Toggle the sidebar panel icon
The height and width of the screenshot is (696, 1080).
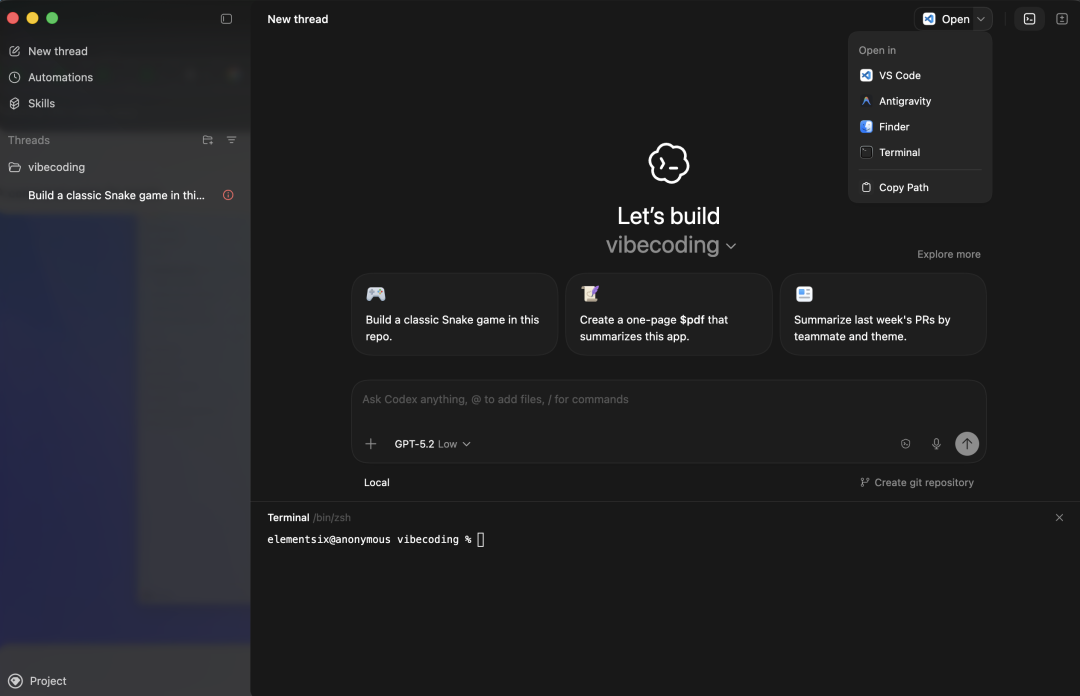(x=226, y=19)
